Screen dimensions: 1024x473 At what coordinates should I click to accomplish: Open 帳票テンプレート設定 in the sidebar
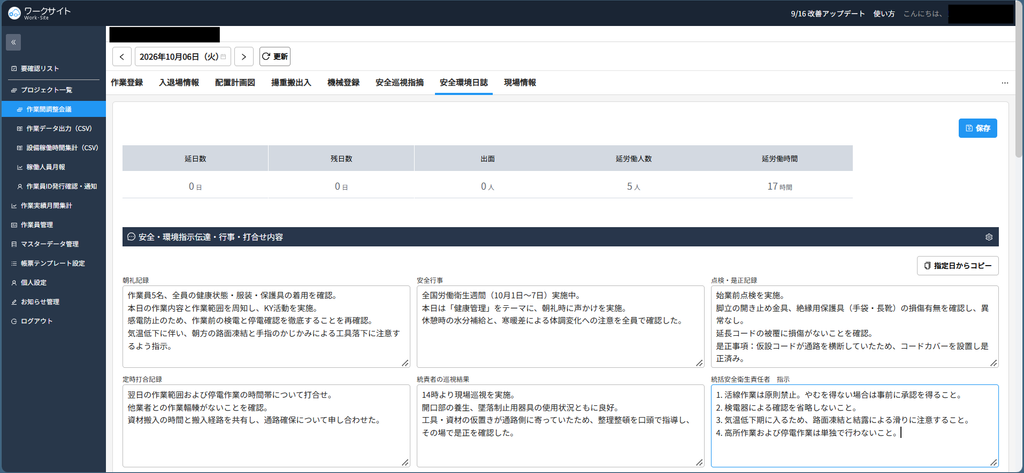(53, 263)
